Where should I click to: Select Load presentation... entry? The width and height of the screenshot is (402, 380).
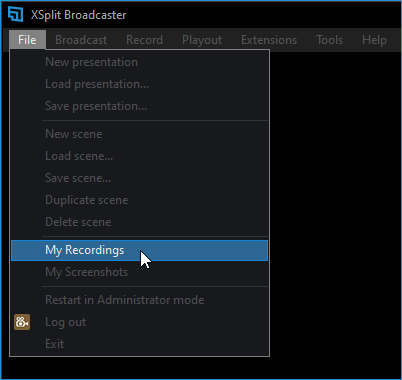139,84
